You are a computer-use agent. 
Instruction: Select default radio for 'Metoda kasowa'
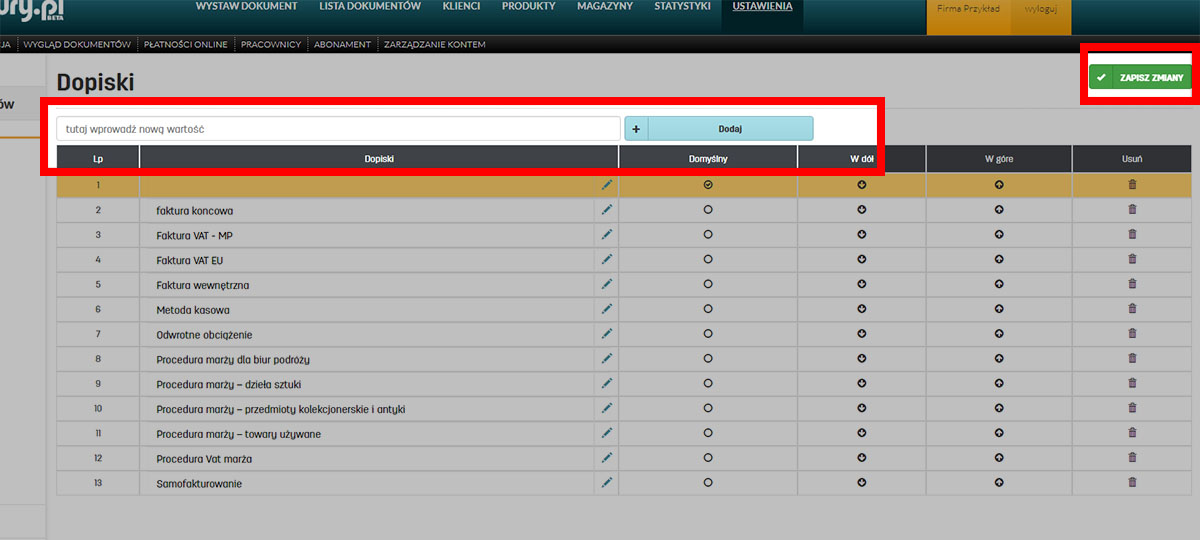pos(708,309)
